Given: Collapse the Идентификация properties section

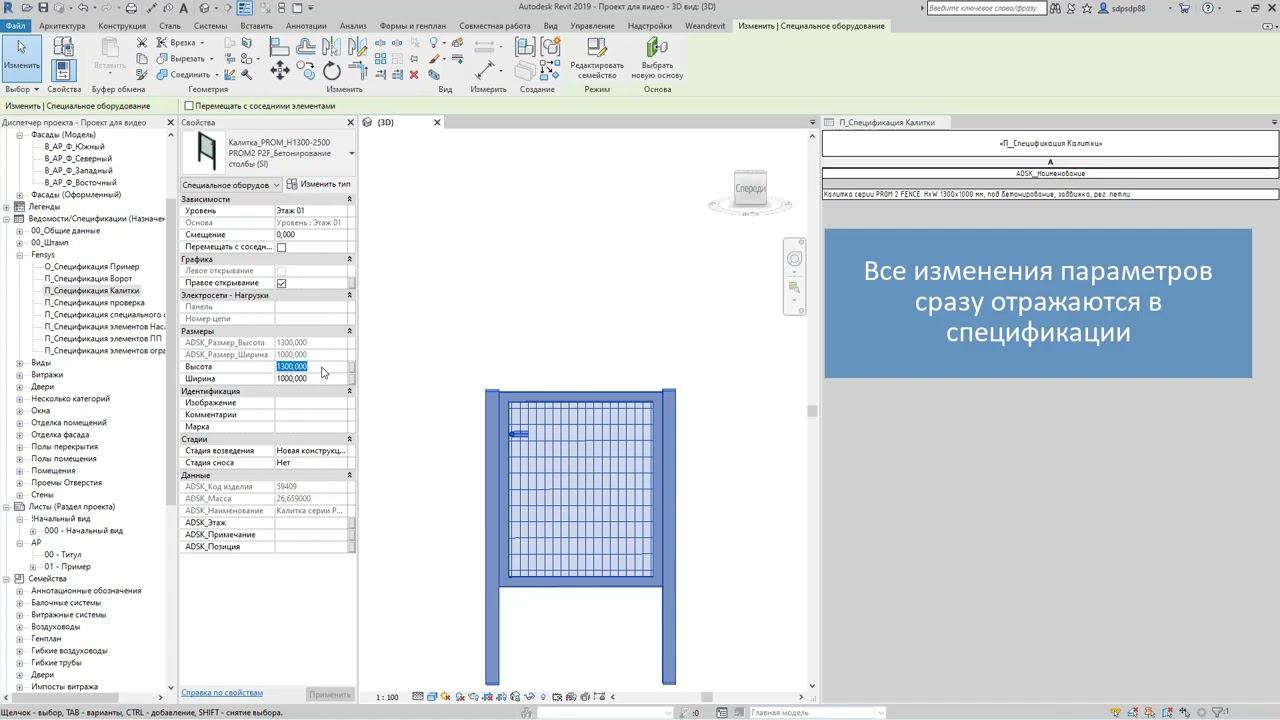Looking at the screenshot, I should [349, 391].
